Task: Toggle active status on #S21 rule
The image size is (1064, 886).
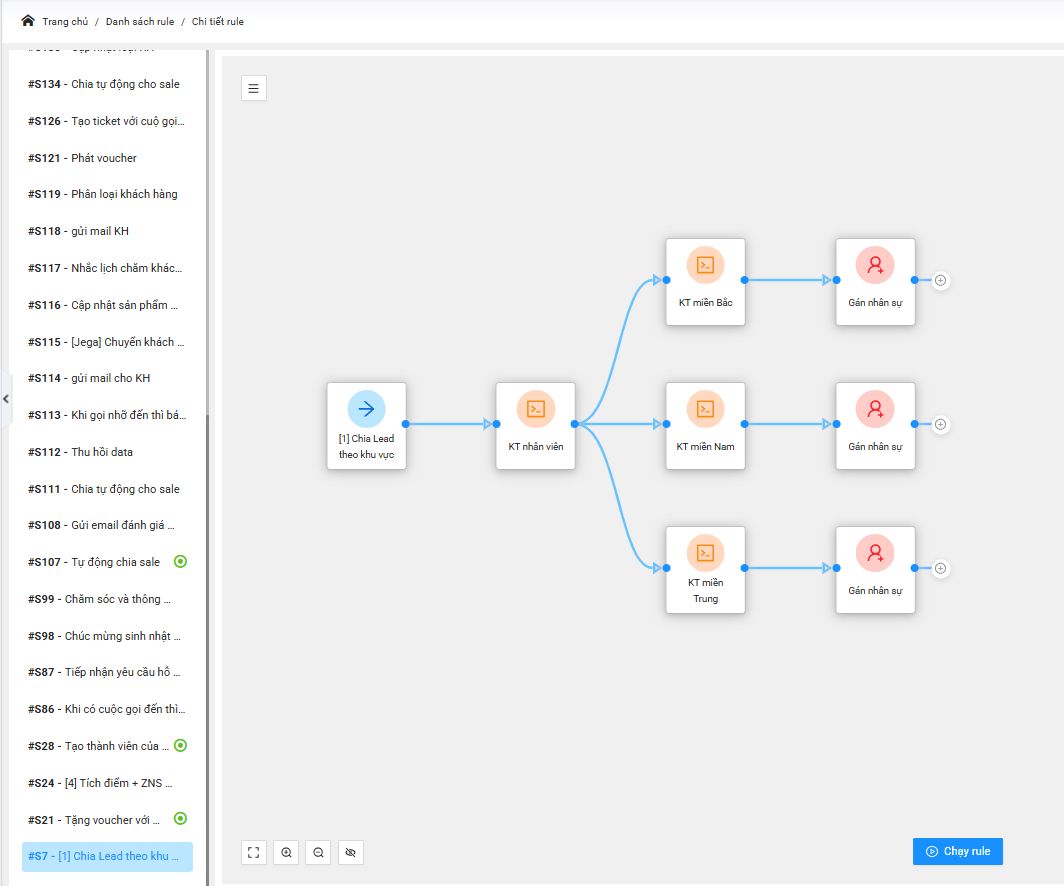Action: point(180,819)
